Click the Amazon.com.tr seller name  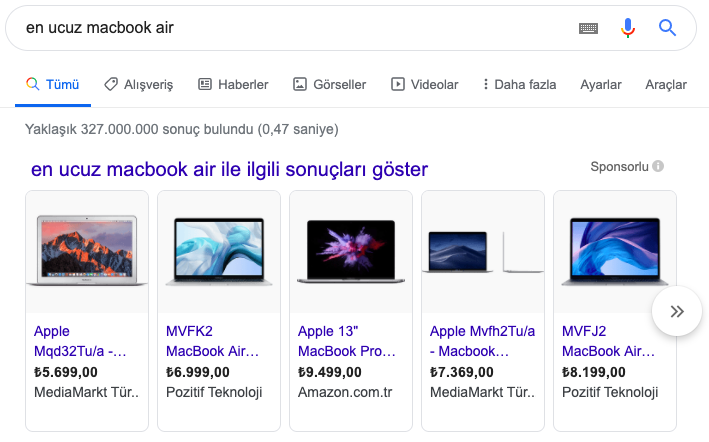[345, 392]
